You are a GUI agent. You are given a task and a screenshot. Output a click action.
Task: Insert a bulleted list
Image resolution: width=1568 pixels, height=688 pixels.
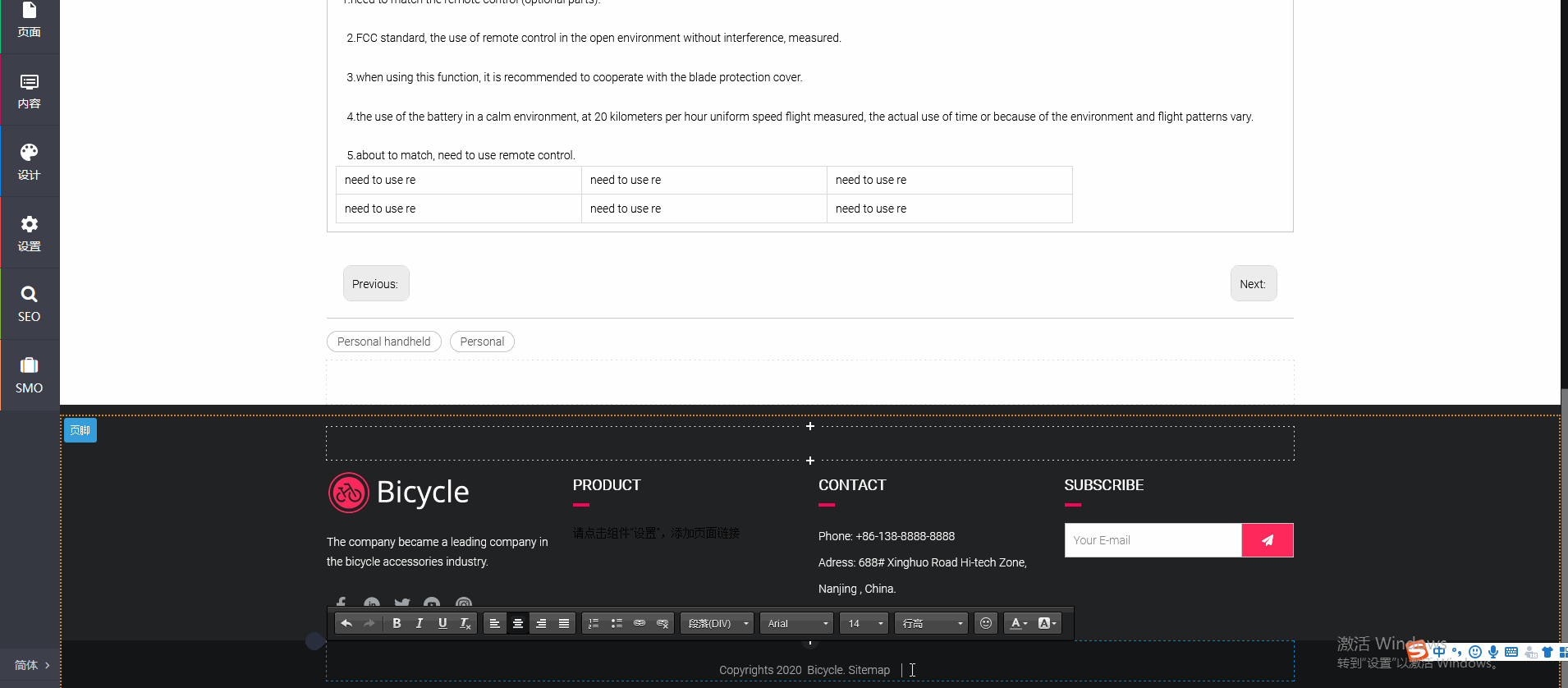tap(617, 624)
